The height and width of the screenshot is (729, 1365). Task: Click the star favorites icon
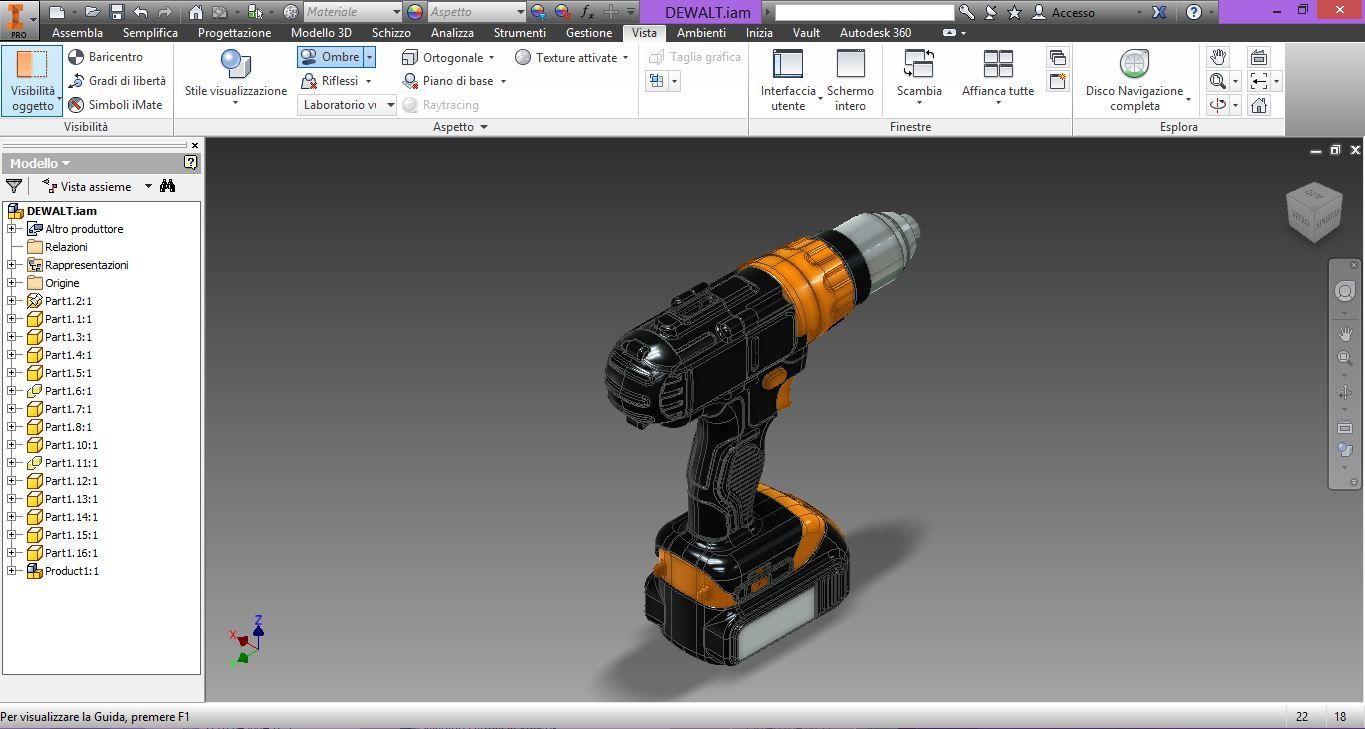pos(1014,12)
